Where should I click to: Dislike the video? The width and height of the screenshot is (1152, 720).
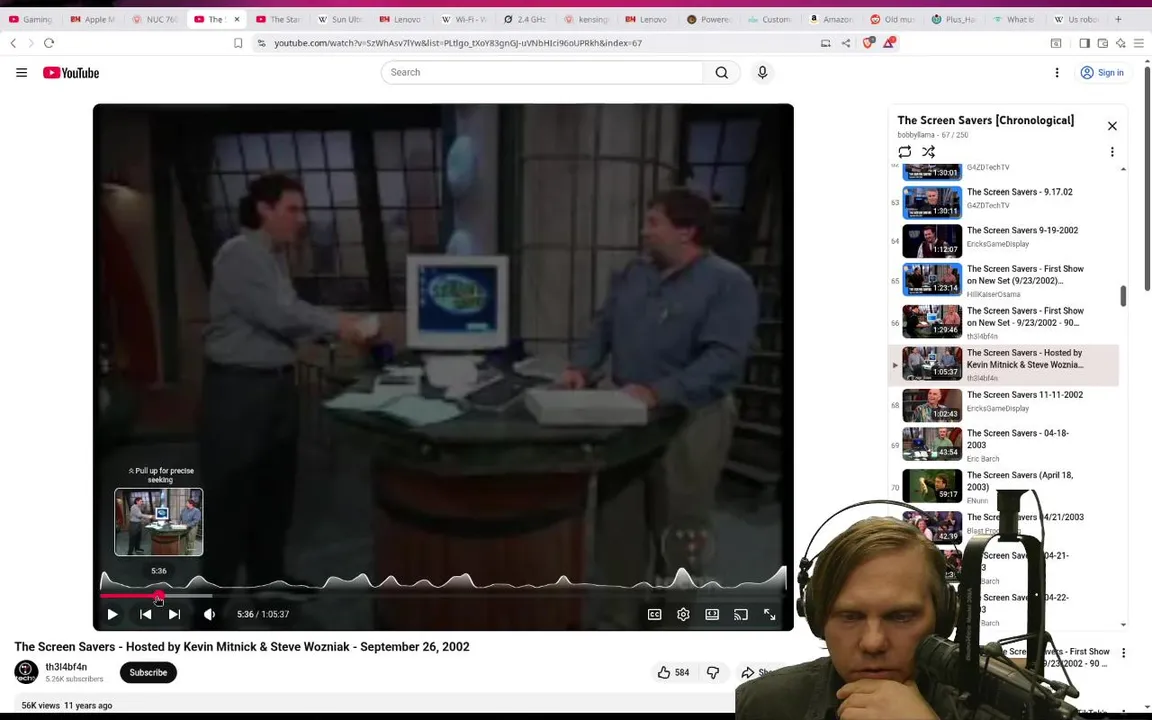click(713, 672)
